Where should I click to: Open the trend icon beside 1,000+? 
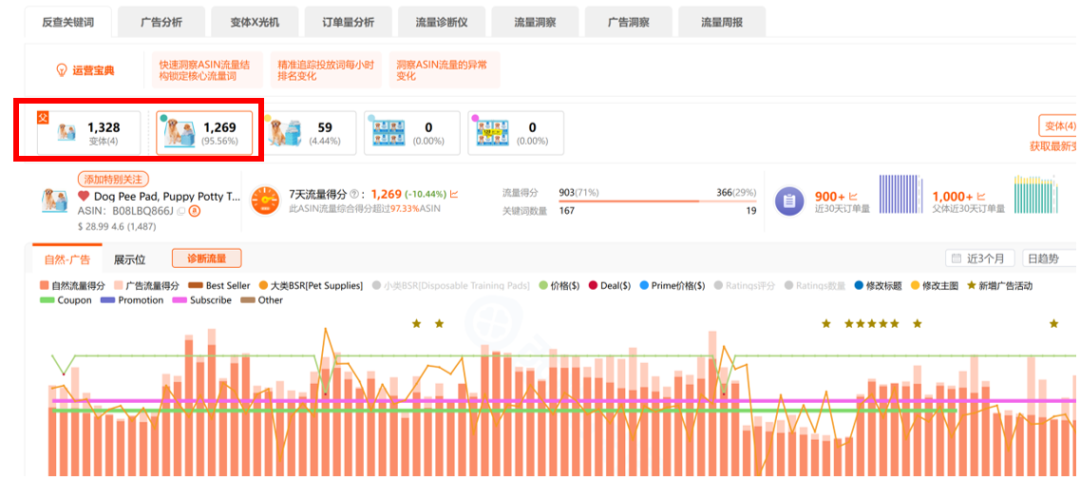pyautogui.click(x=981, y=196)
